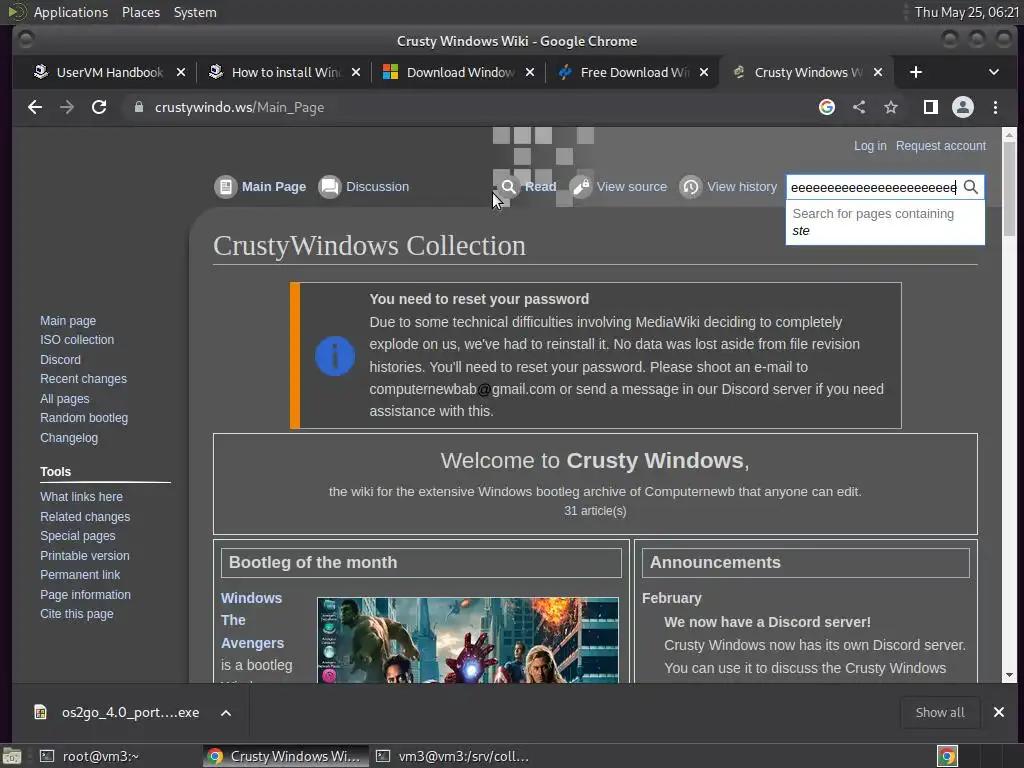Switch to the Download Windows tab

[457, 72]
